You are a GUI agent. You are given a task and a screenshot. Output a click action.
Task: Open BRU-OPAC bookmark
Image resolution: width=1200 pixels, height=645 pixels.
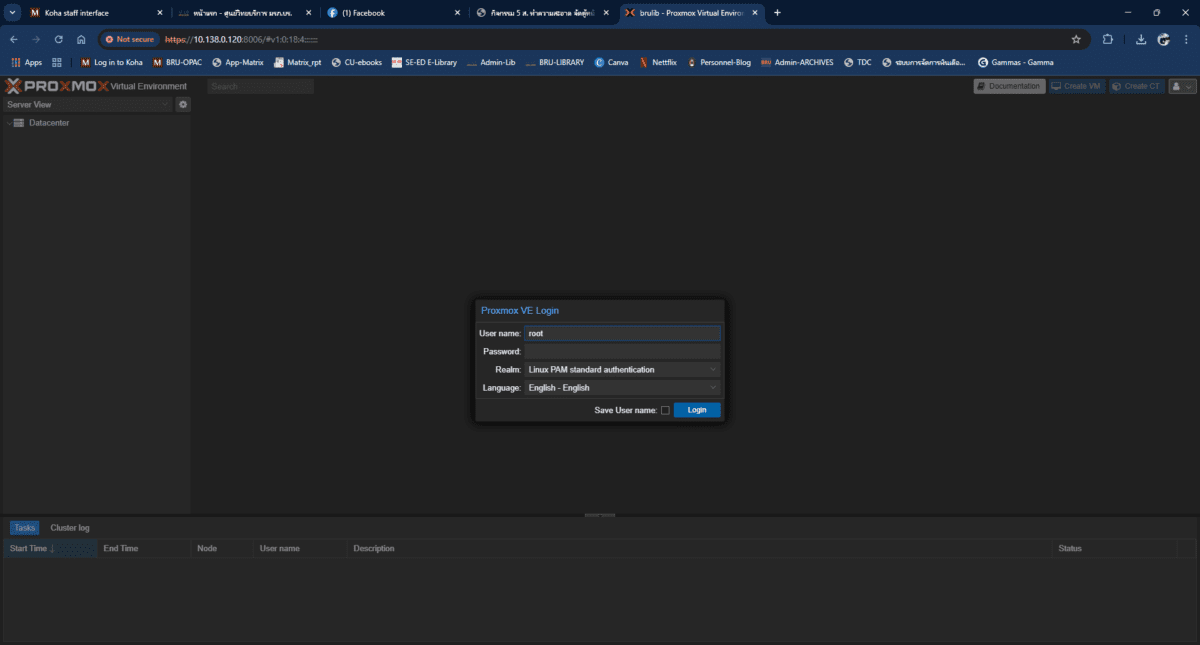point(177,62)
